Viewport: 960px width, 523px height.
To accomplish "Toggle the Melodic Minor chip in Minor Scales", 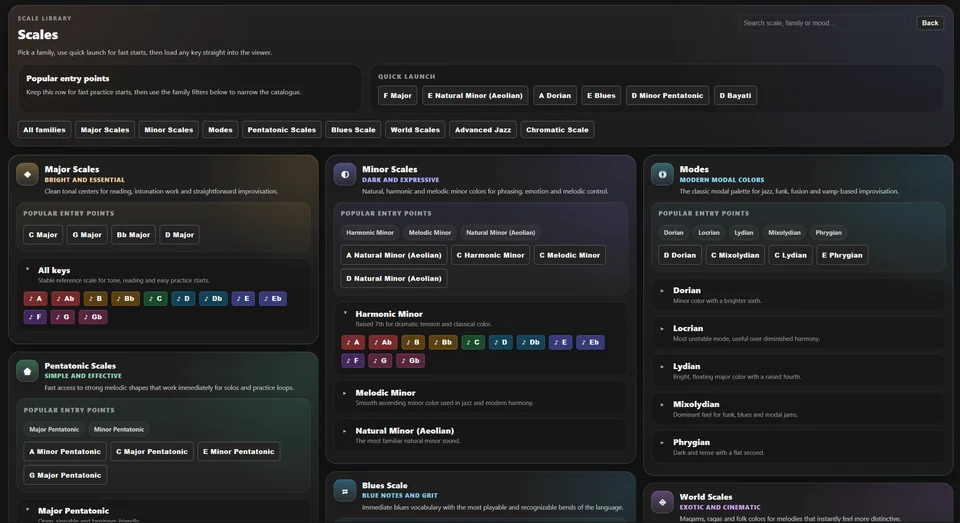I will tap(430, 233).
